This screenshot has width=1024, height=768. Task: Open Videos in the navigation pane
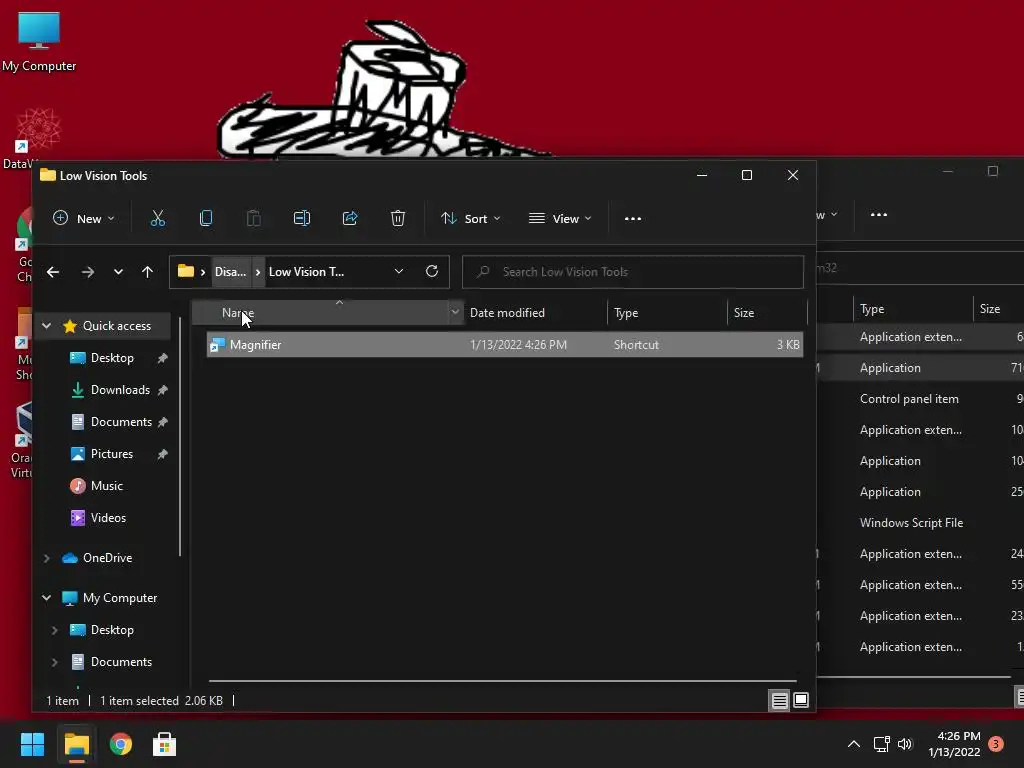108,518
